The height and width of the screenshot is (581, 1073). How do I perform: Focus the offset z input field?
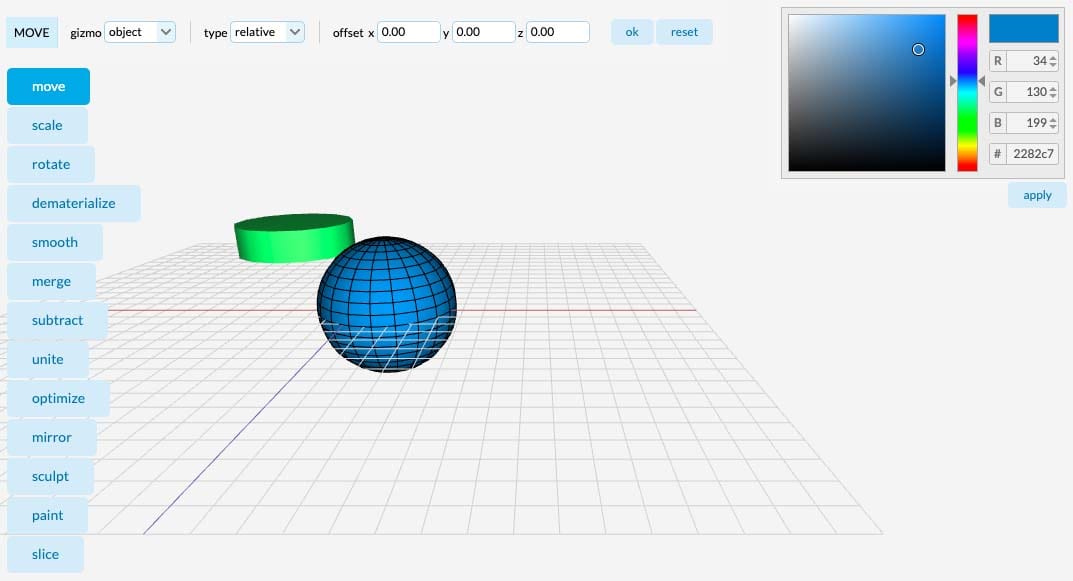558,32
